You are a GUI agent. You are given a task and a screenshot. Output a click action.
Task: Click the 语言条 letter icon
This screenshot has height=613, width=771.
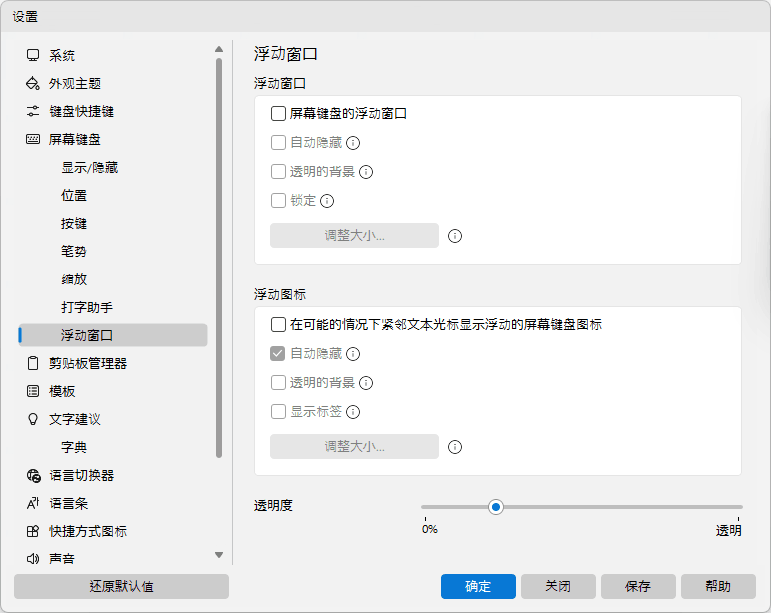[33, 503]
